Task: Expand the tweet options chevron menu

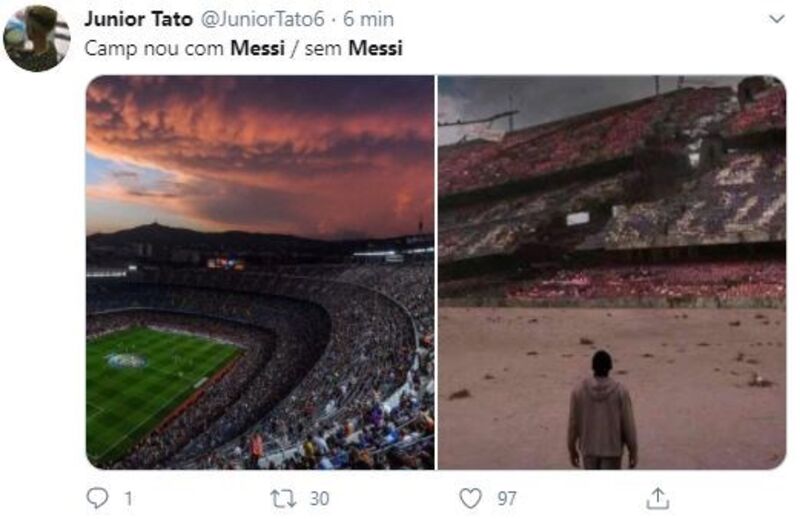Action: (x=777, y=19)
